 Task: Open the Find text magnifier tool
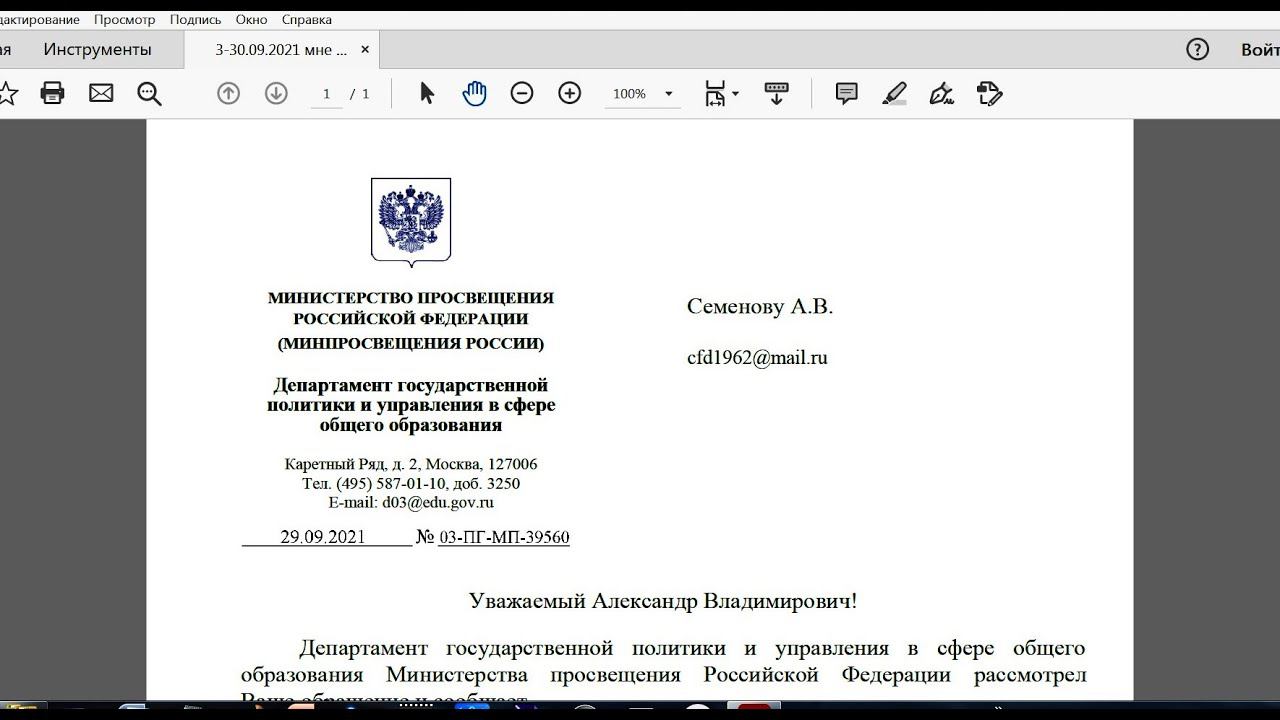(149, 94)
